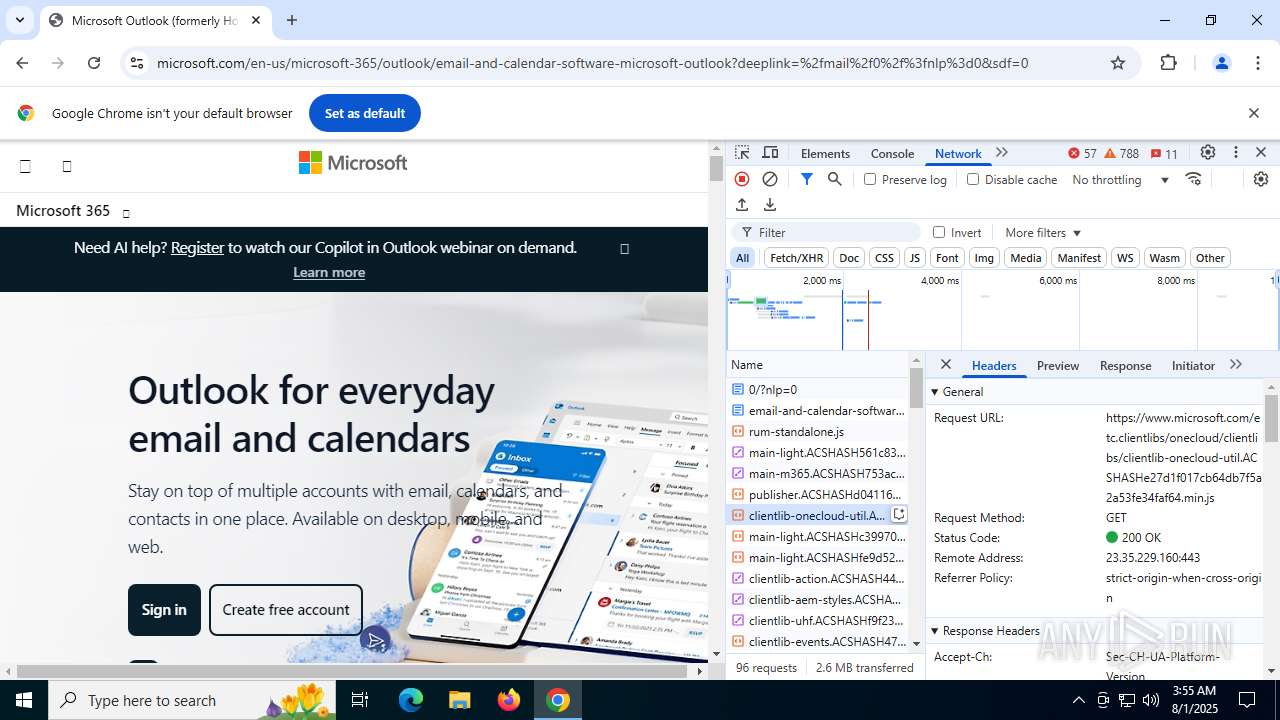Filter requests by CSS type

click(x=884, y=258)
